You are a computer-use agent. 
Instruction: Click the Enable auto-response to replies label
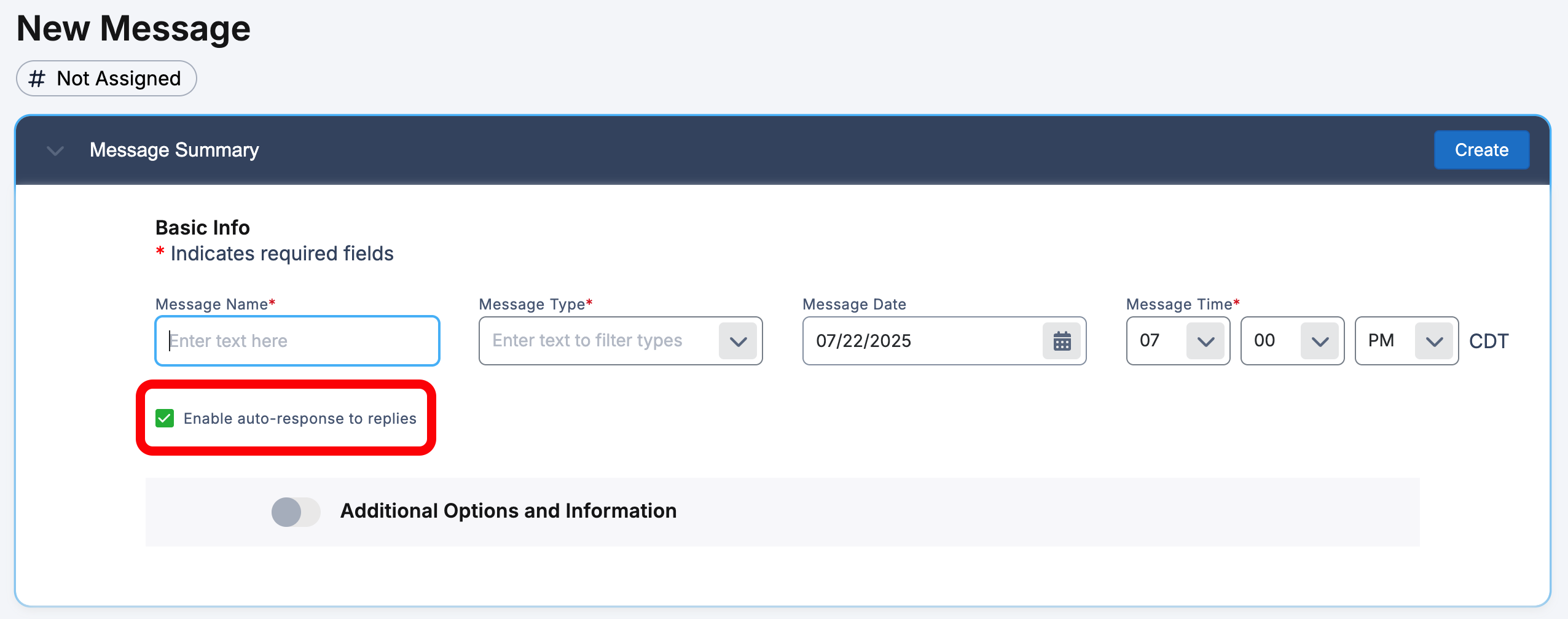pyautogui.click(x=300, y=418)
